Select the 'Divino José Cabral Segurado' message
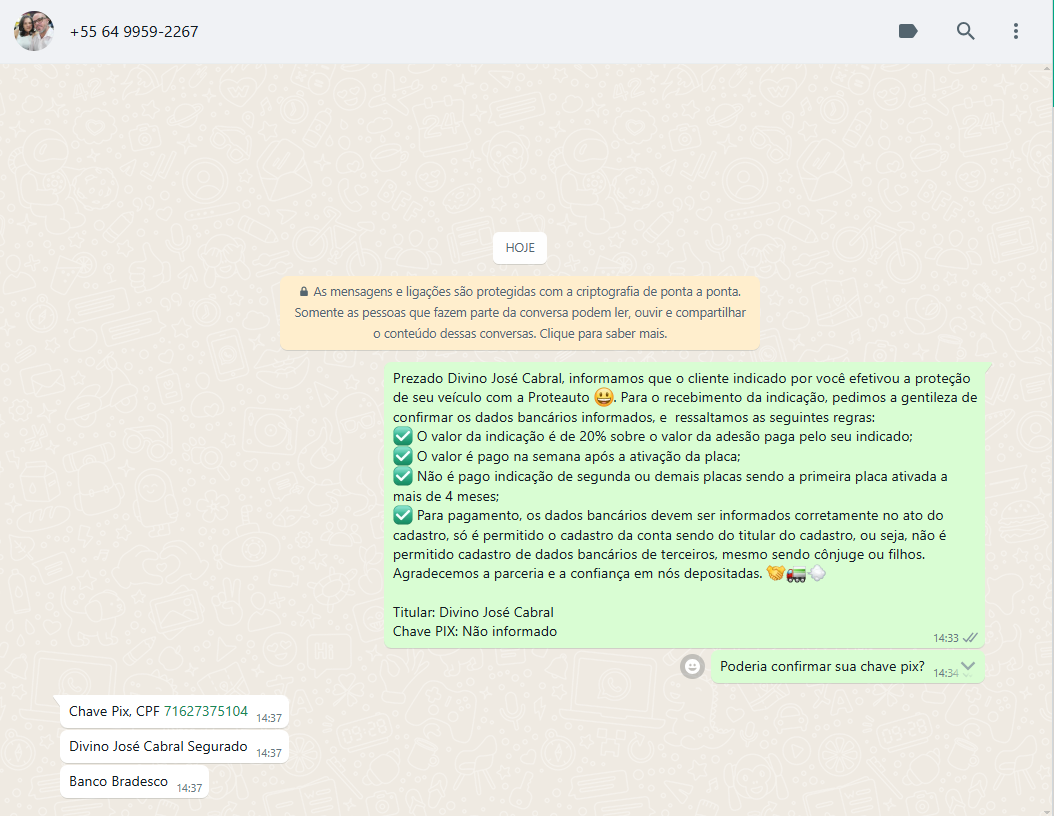This screenshot has width=1054, height=816. 157,747
